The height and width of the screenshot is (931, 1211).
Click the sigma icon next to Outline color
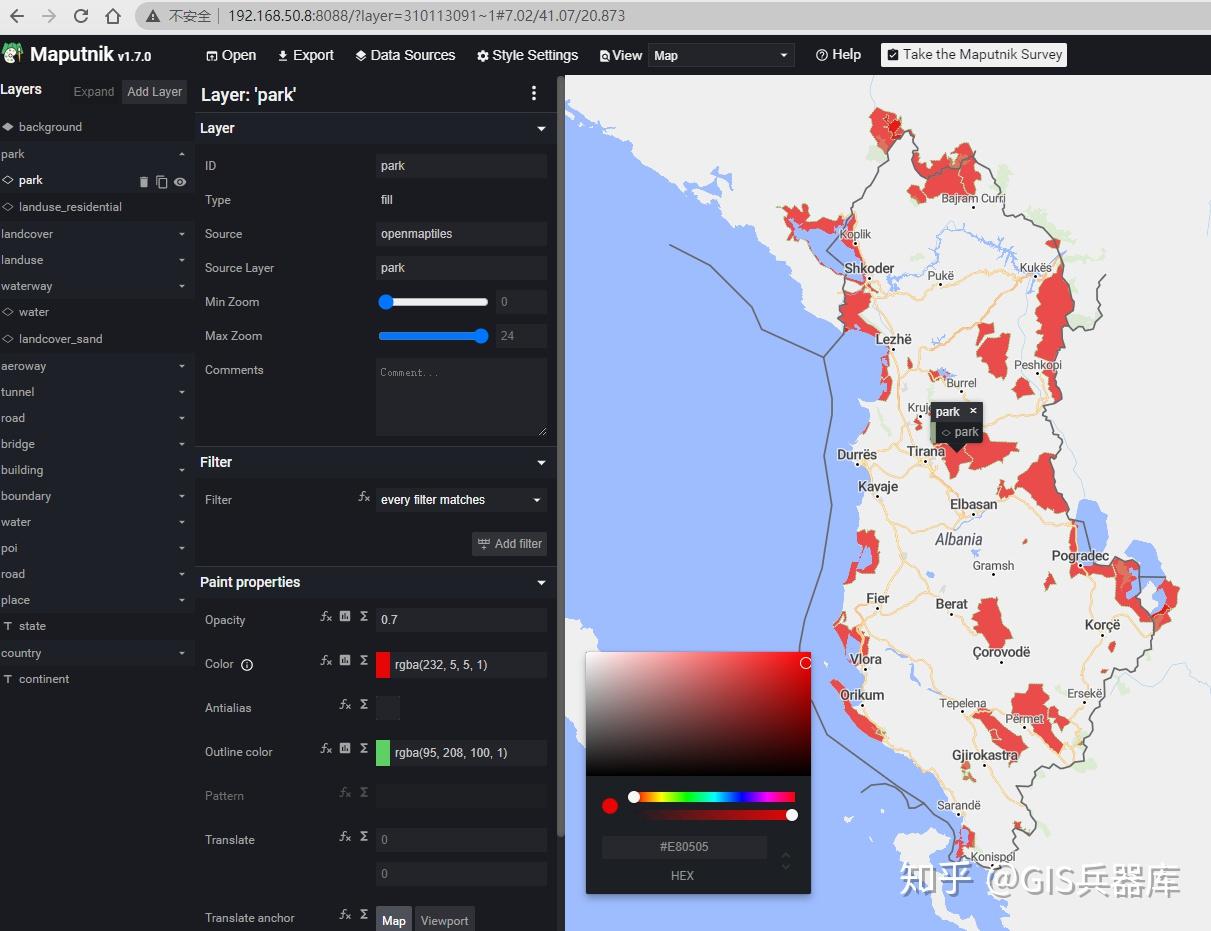point(364,749)
